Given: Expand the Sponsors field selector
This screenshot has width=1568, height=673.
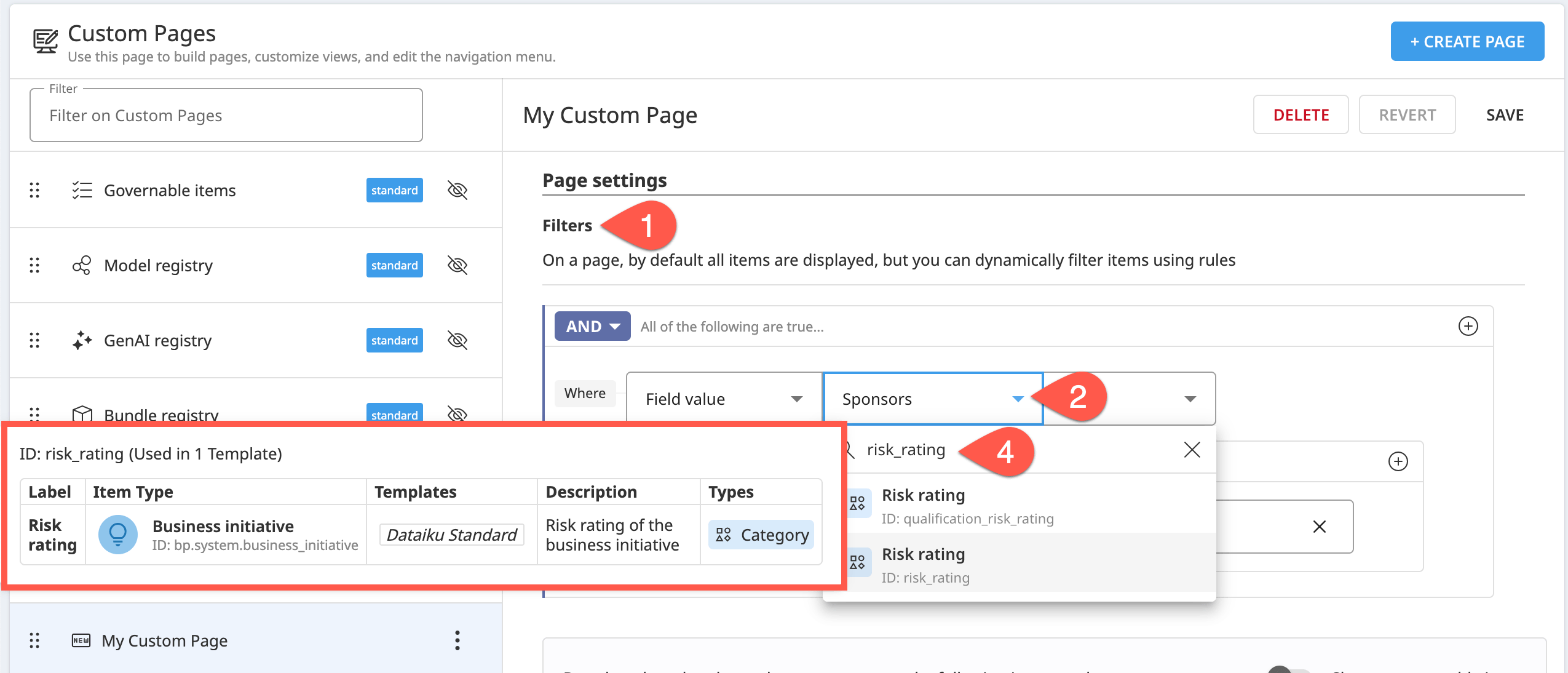Looking at the screenshot, I should [x=1018, y=399].
